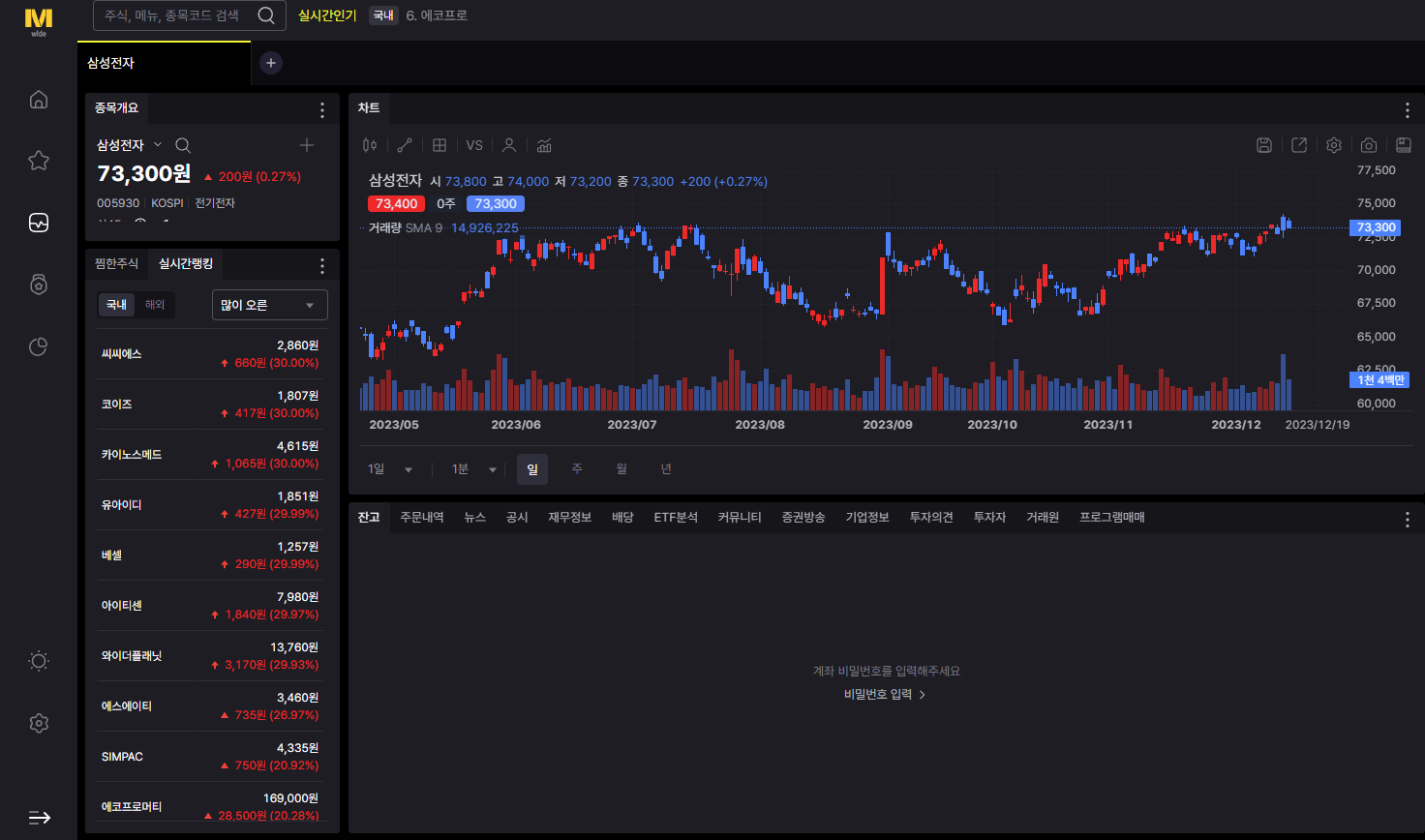Open the 삼성전자 stock name dropdown

click(130, 145)
